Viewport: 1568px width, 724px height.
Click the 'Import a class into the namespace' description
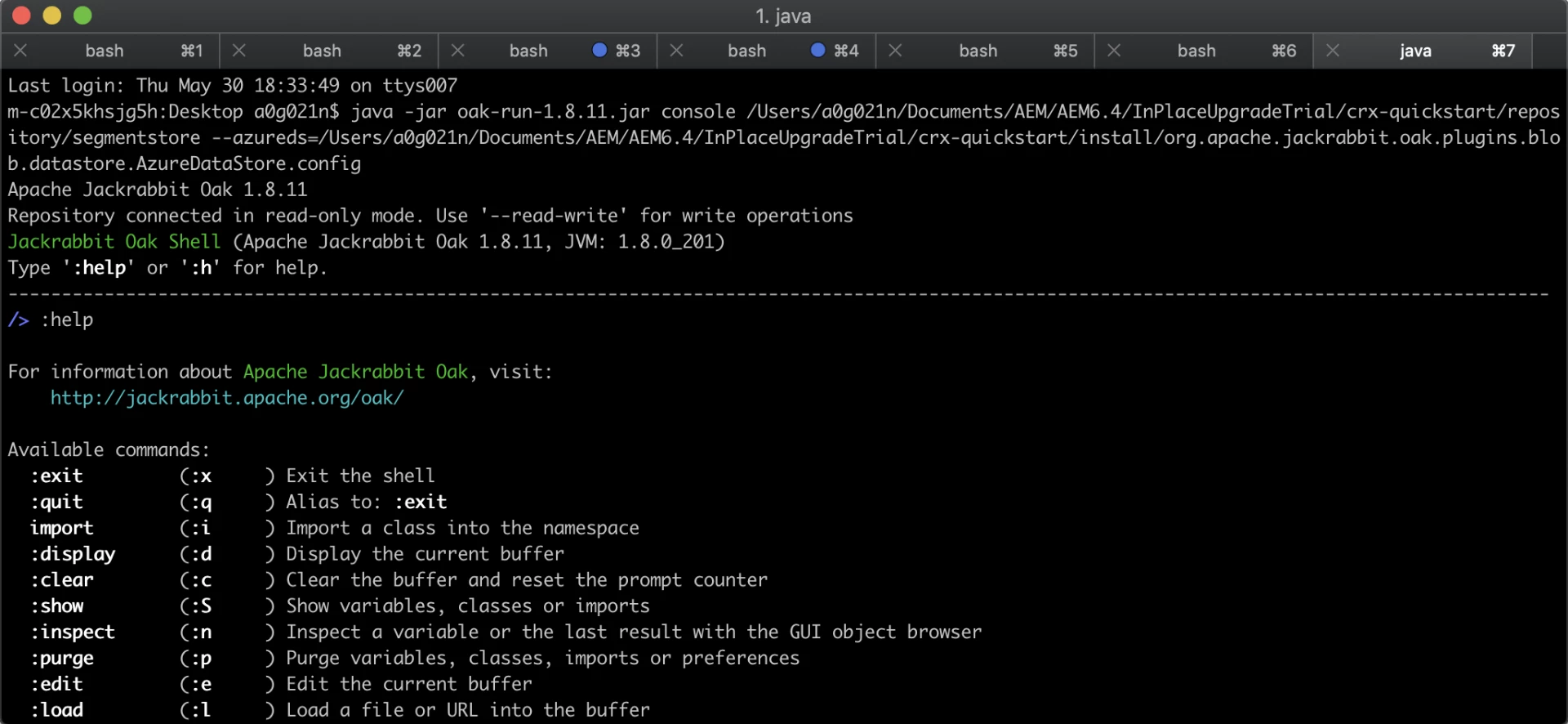tap(462, 529)
